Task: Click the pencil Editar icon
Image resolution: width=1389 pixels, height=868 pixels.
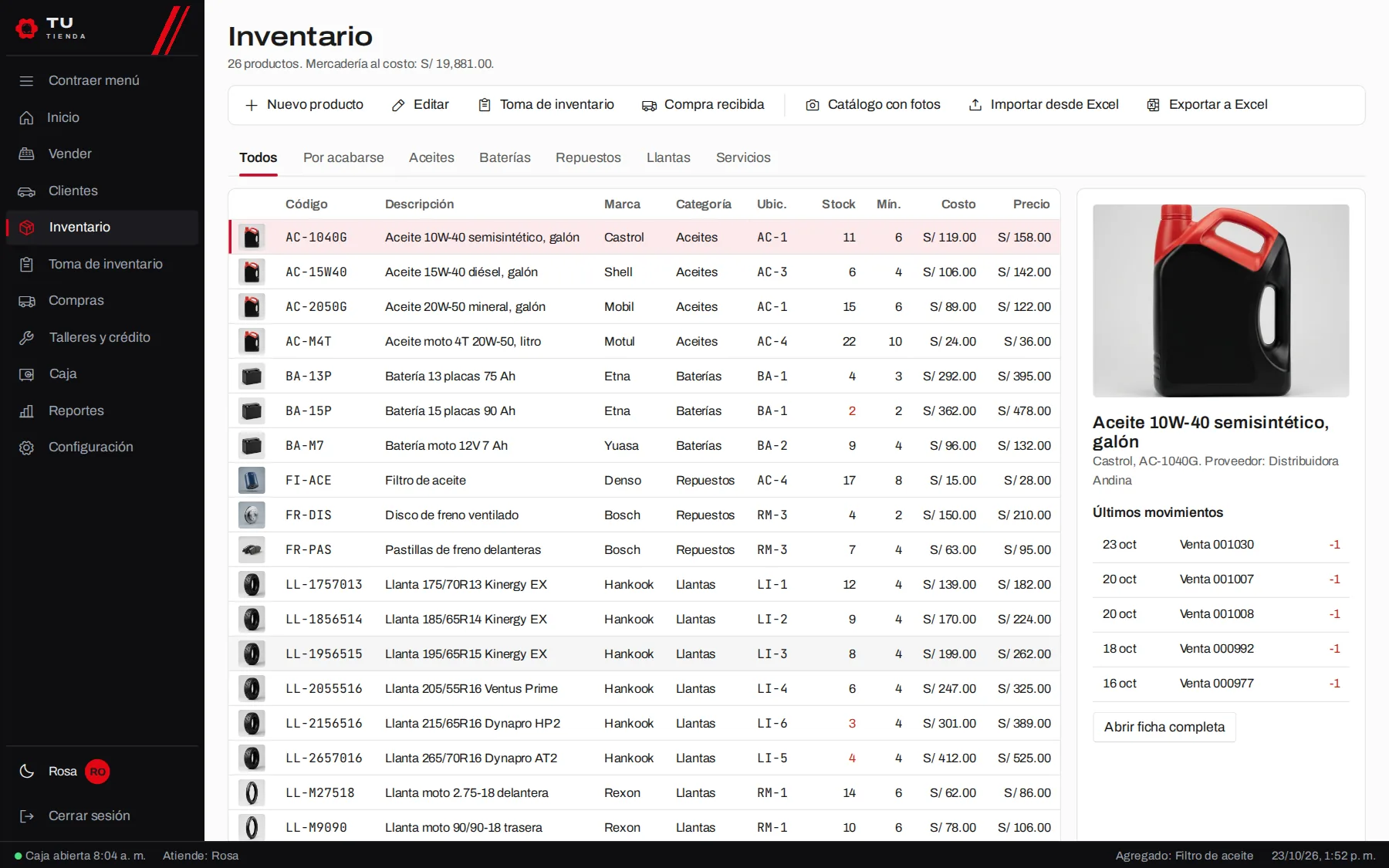Action: coord(398,105)
